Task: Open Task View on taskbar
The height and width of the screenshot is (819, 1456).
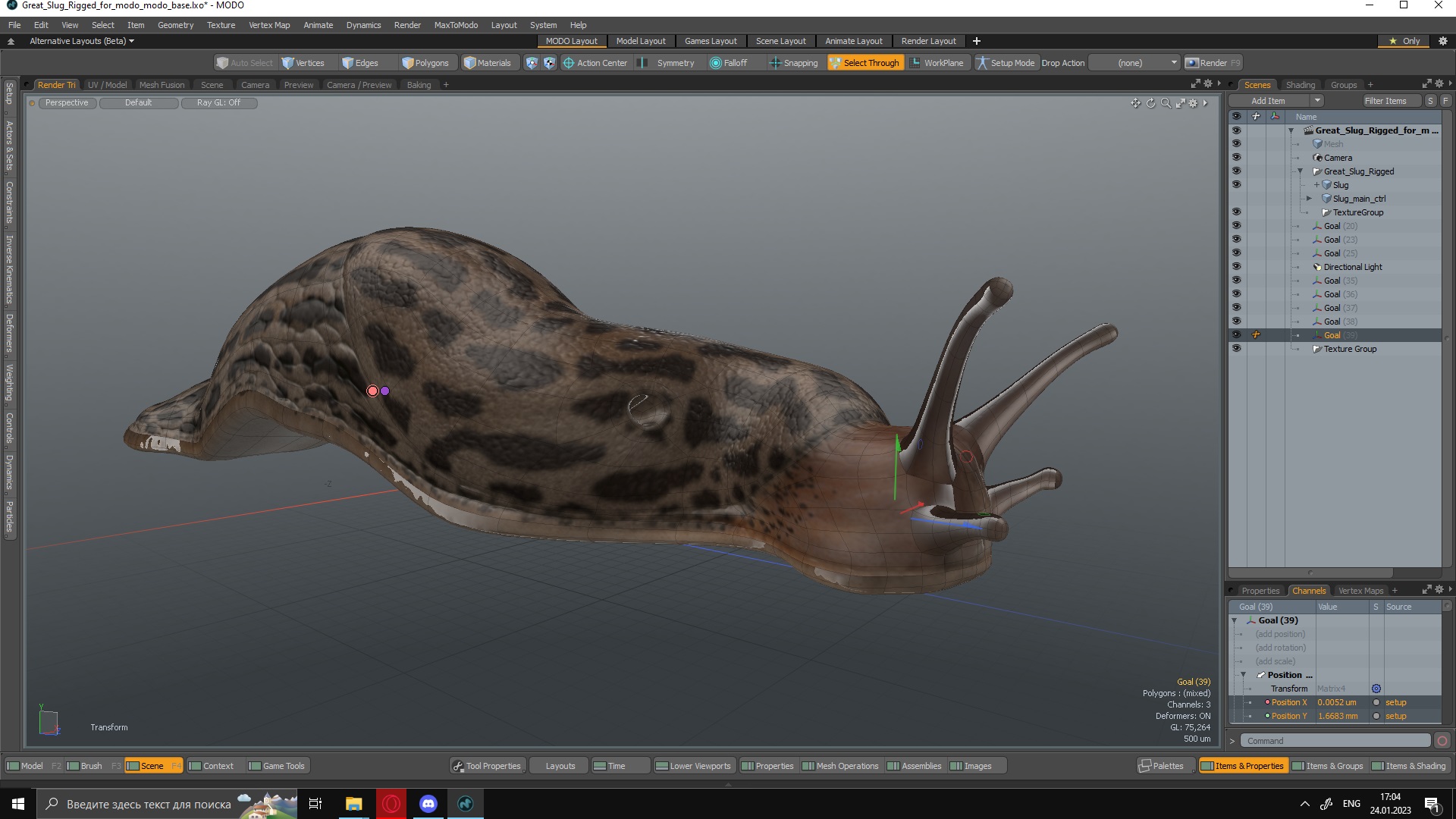Action: (x=315, y=804)
